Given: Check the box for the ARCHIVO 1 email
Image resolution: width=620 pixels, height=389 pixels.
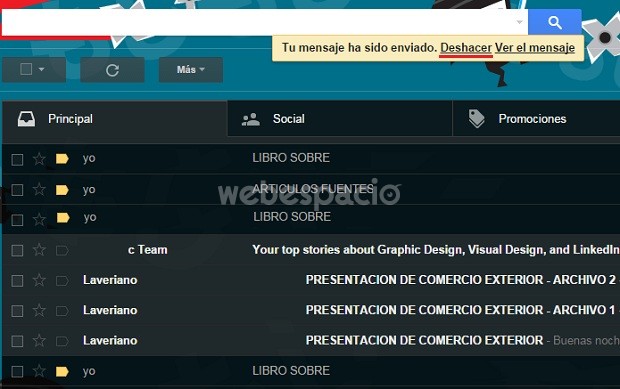Looking at the screenshot, I should pos(17,311).
